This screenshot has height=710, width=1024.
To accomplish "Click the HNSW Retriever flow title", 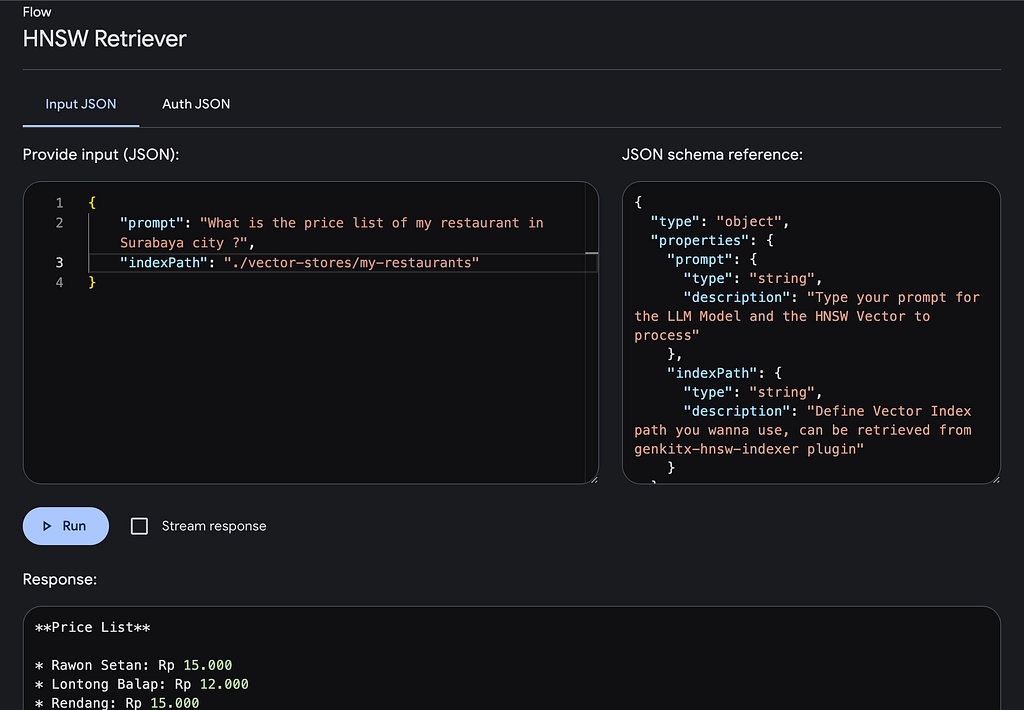I will coord(105,39).
